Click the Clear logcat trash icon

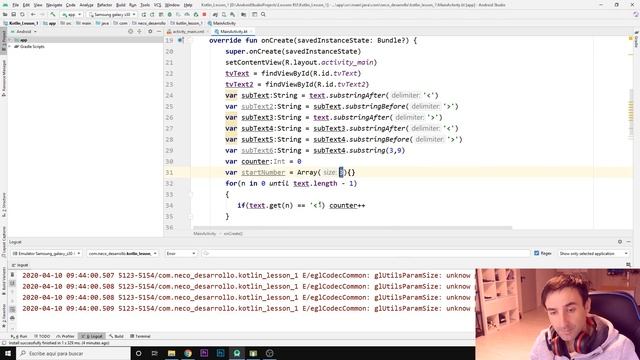13,275
